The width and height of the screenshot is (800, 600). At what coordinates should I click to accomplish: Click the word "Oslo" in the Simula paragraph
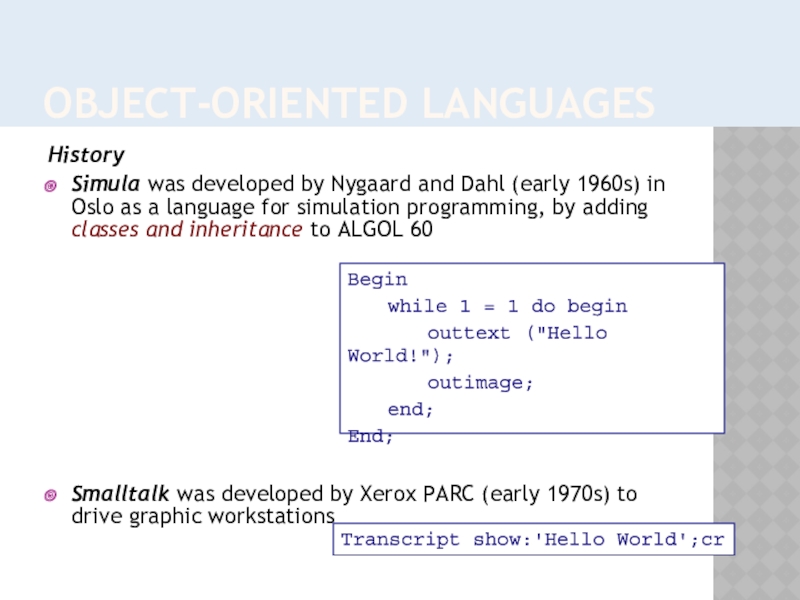[92, 208]
